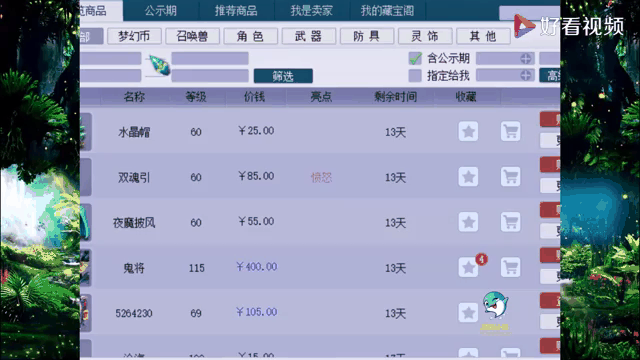Favorite the 夜魔披风 listing
640x360 pixels.
click(468, 222)
